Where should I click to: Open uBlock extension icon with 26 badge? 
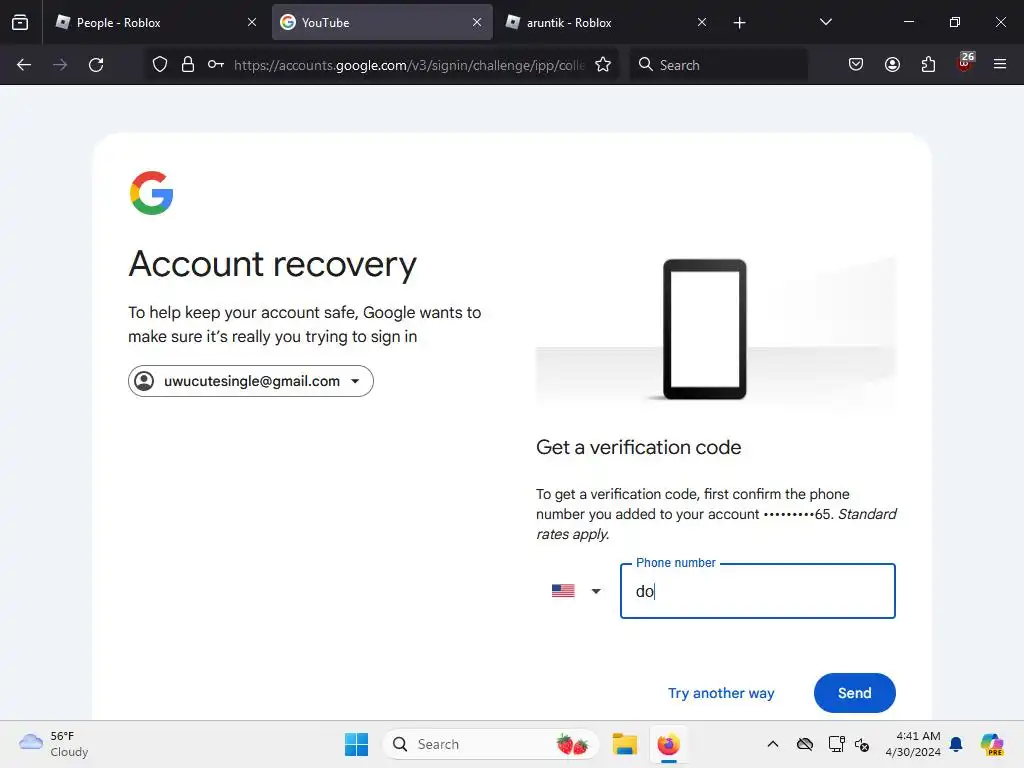(x=965, y=63)
